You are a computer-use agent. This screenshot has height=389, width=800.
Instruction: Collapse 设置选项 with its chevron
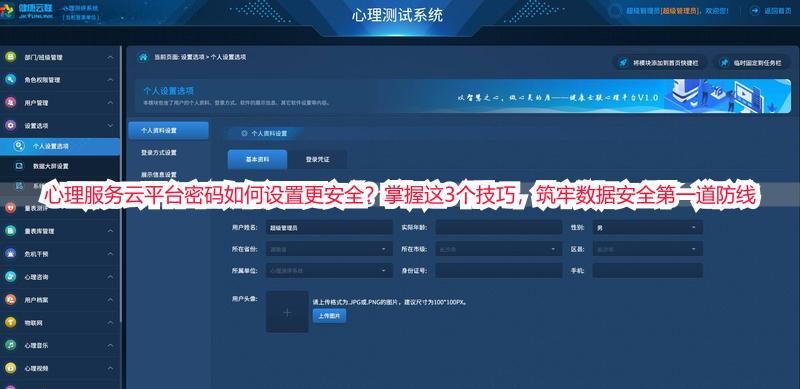(110, 125)
